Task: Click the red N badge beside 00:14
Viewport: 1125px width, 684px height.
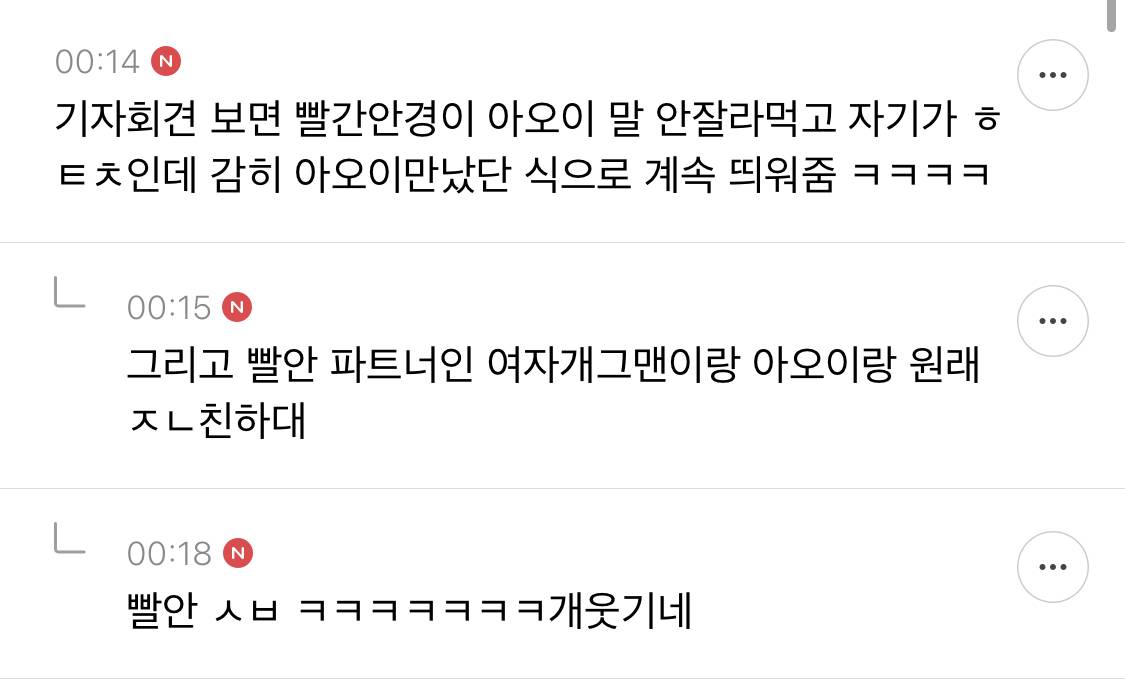Action: click(166, 61)
